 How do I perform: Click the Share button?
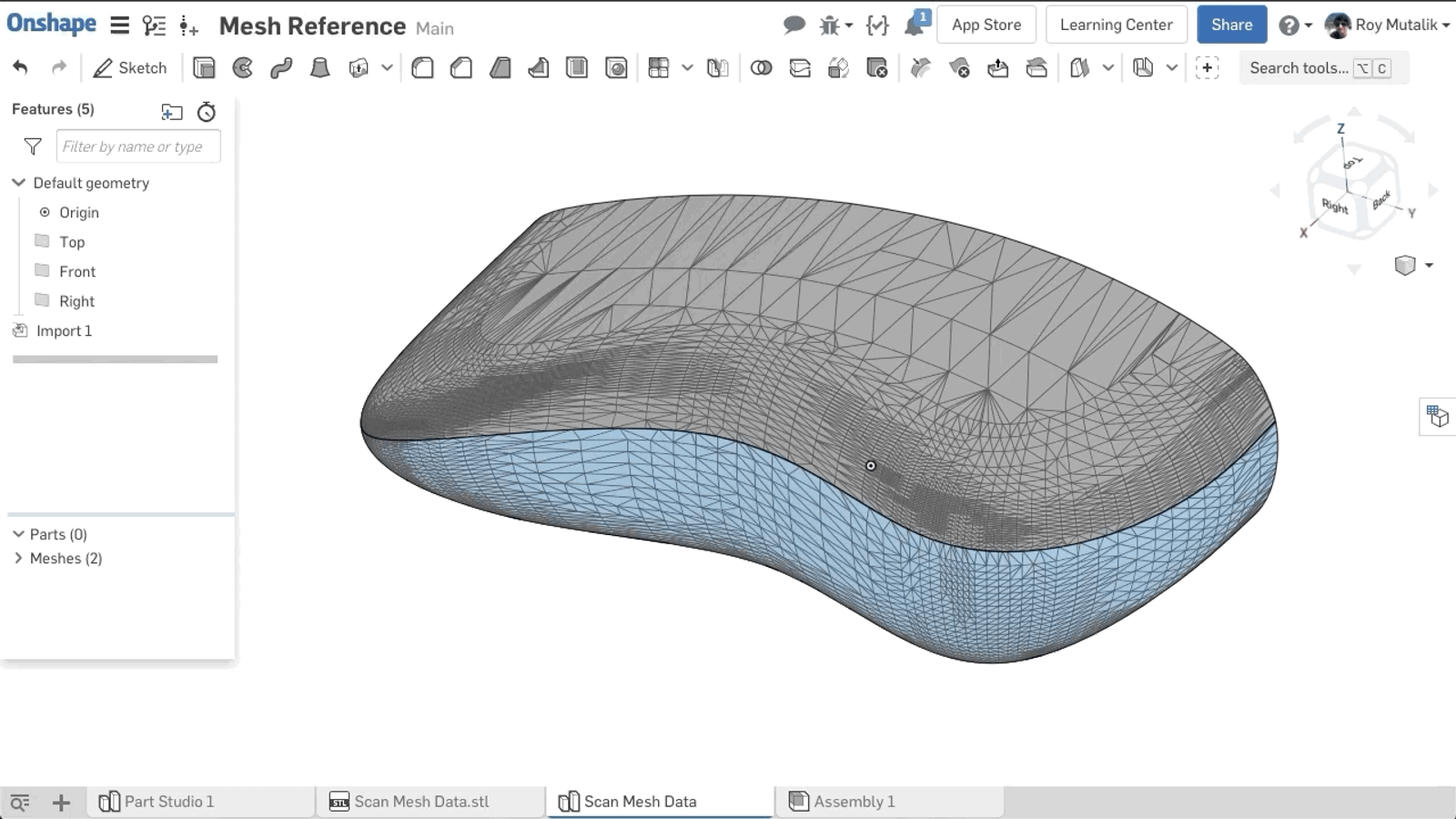pos(1231,25)
